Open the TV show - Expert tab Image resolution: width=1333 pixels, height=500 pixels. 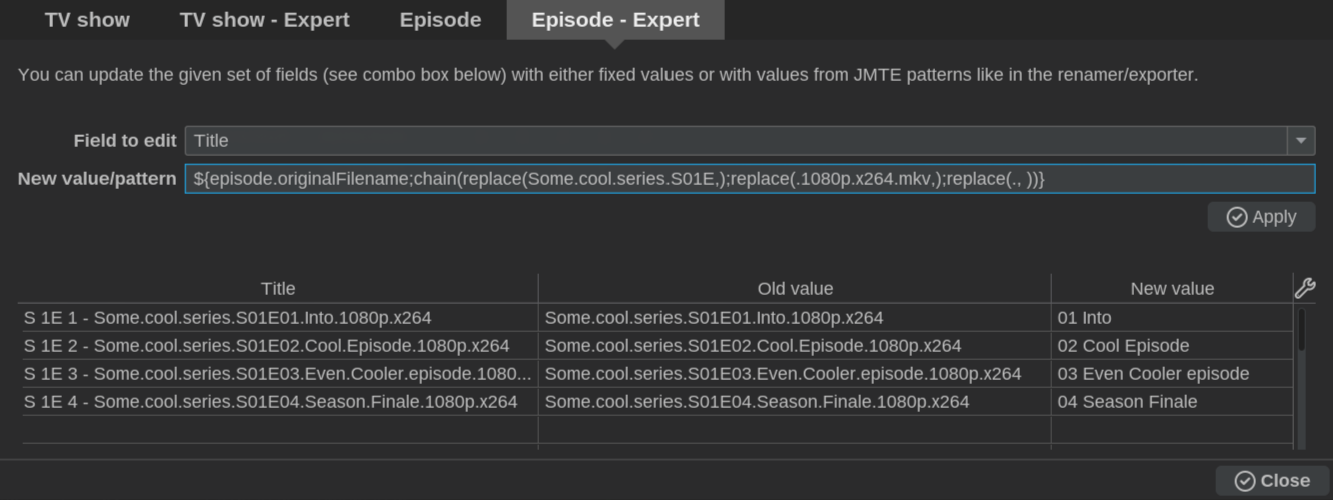pos(265,20)
